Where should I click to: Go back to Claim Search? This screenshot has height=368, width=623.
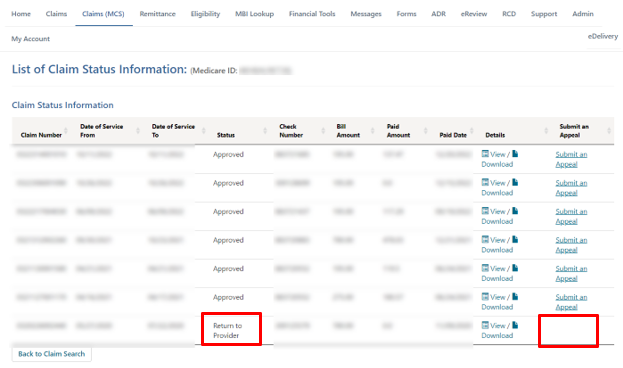pos(52,354)
